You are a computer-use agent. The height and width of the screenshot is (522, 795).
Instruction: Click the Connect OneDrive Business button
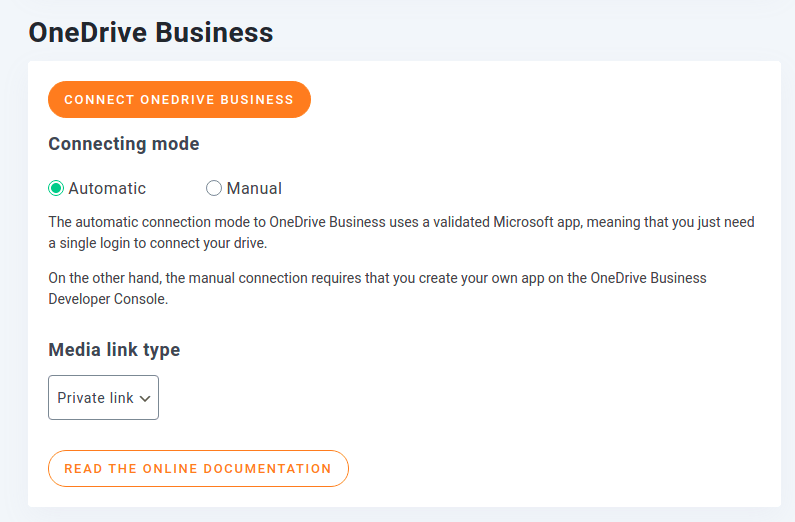[179, 99]
